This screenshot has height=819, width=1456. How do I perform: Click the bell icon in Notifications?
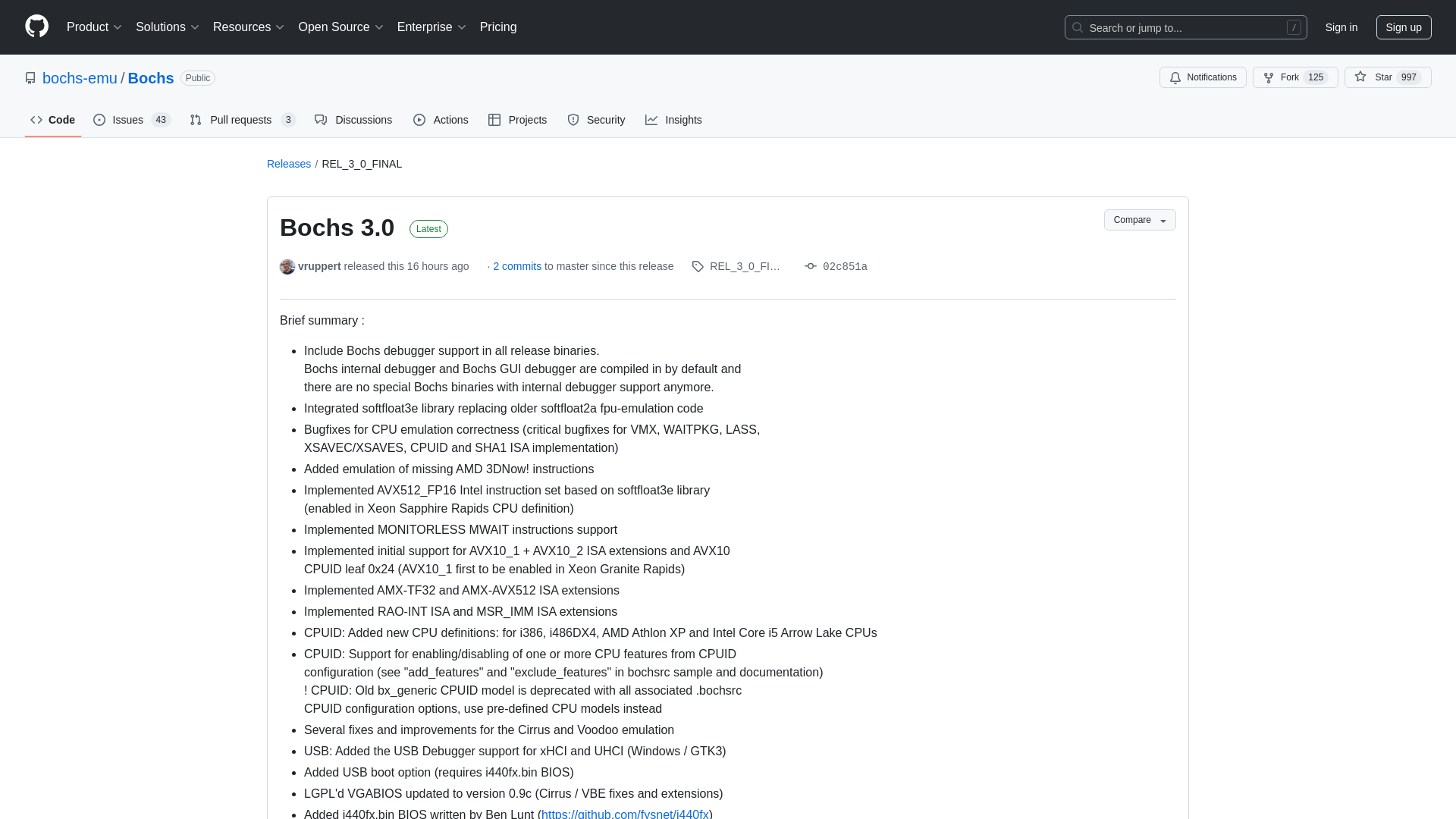click(x=1175, y=77)
